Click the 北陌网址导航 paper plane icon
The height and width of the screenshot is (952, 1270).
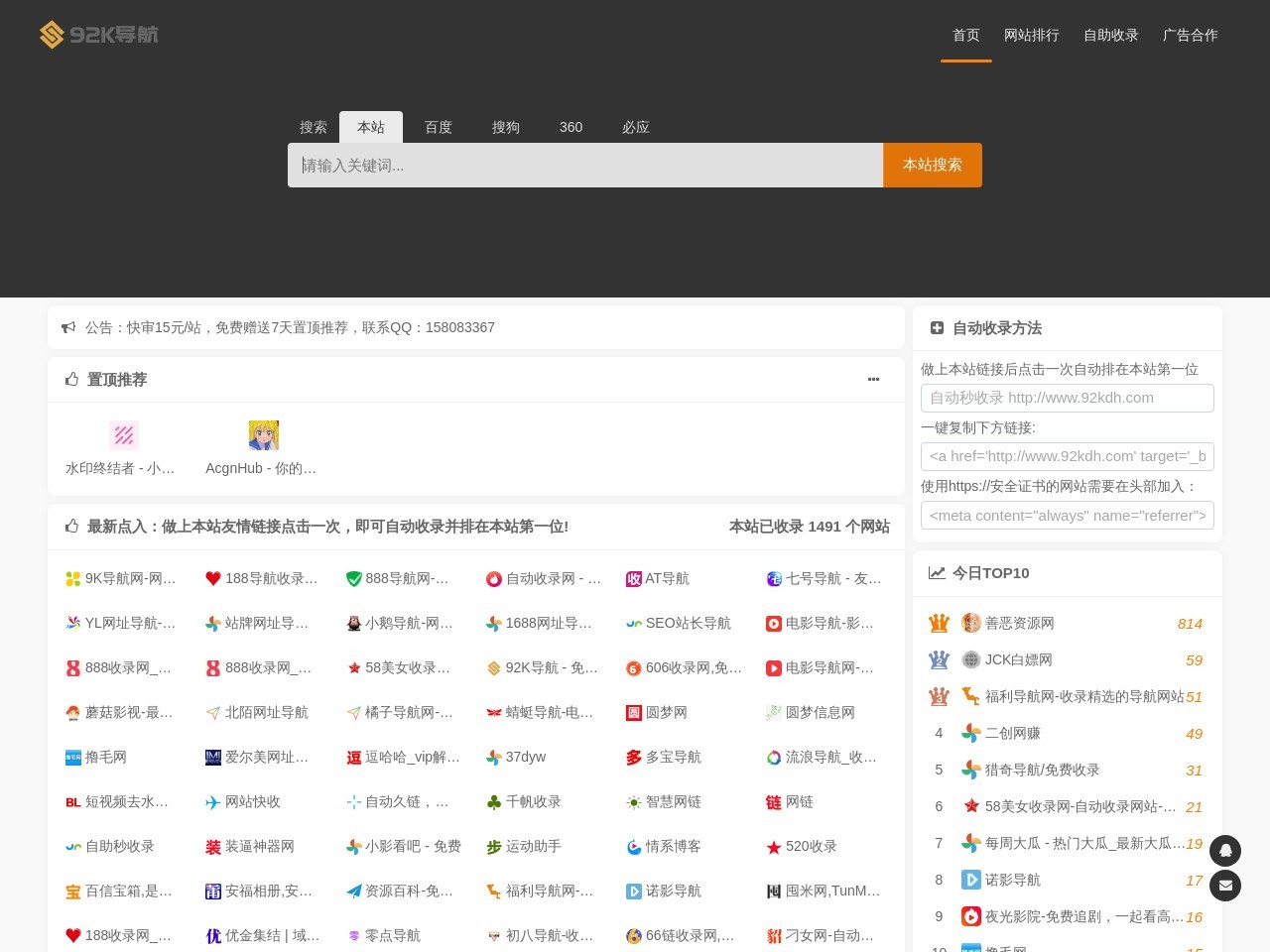[x=212, y=712]
